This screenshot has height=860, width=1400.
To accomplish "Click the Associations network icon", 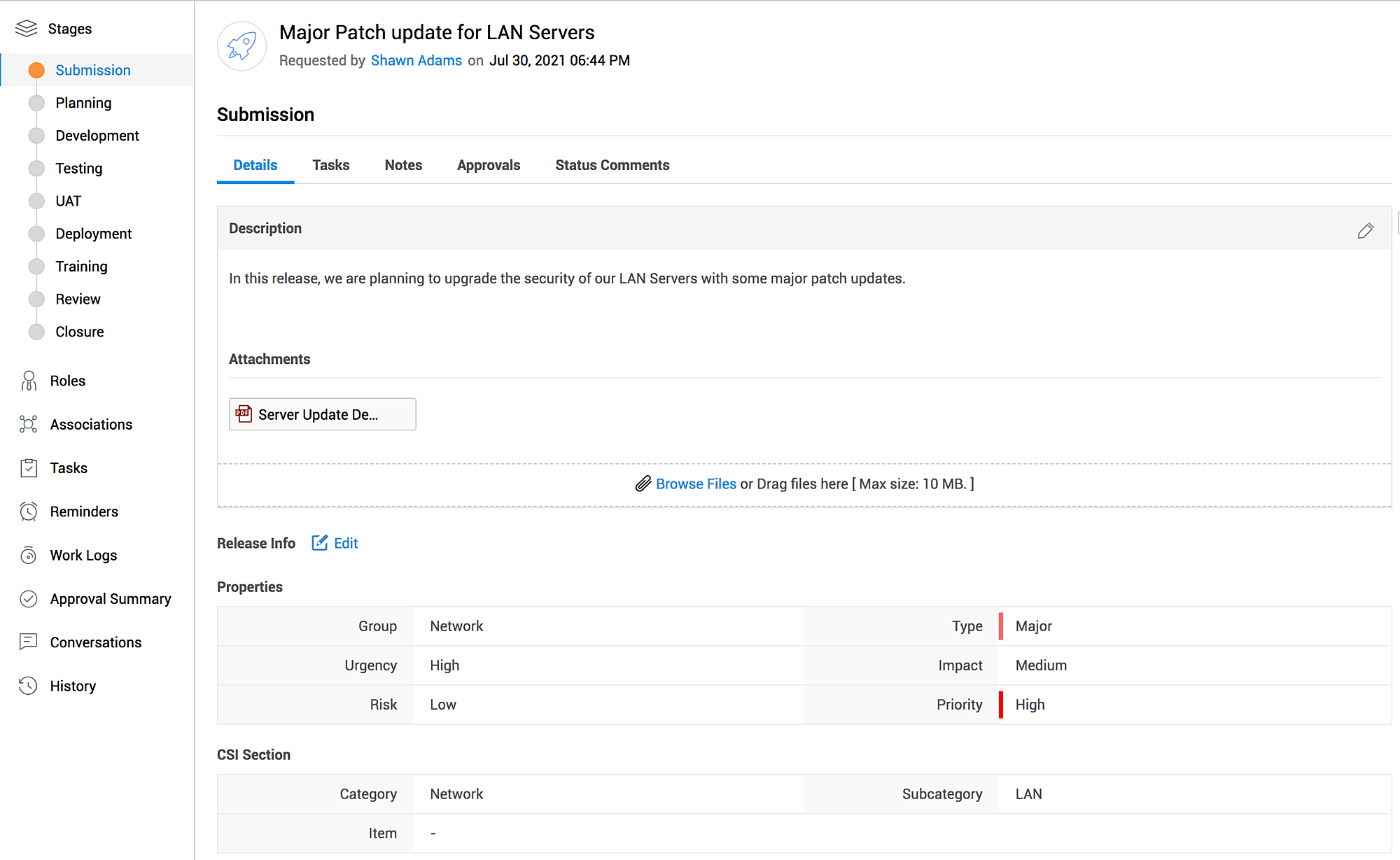I will [29, 424].
